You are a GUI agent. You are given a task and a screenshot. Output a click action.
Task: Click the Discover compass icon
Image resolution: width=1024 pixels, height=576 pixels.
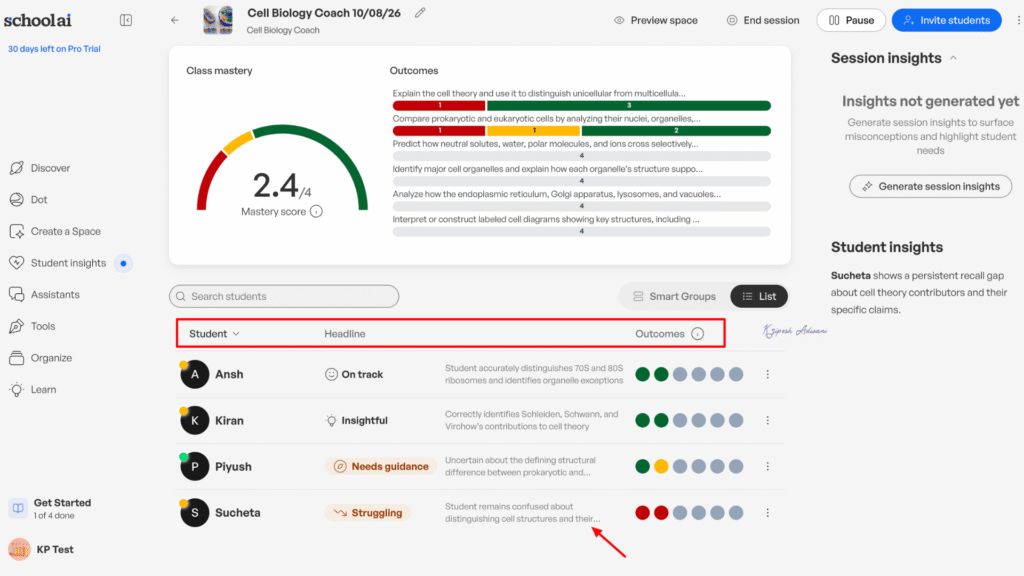[16, 168]
